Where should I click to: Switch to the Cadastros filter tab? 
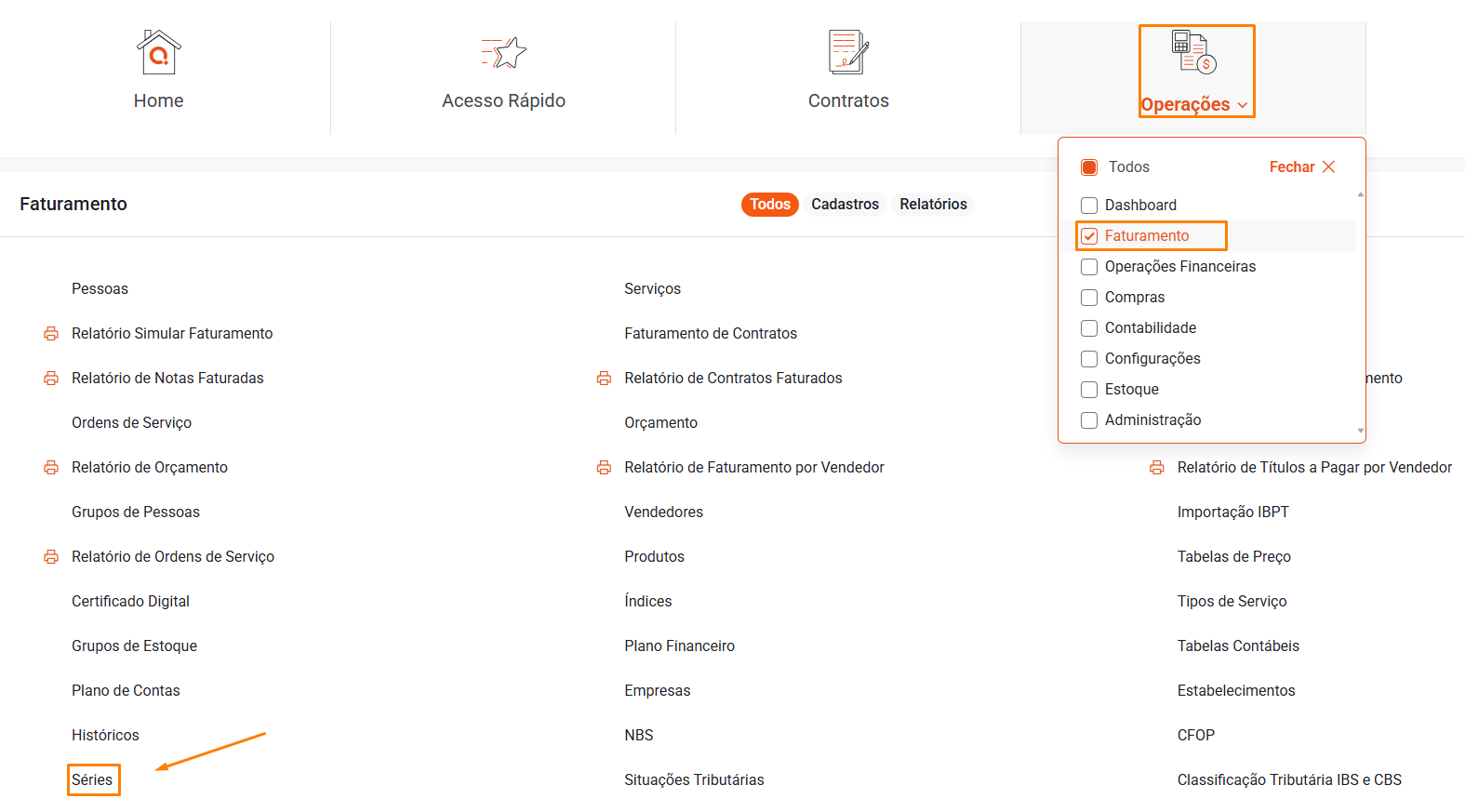pos(845,205)
